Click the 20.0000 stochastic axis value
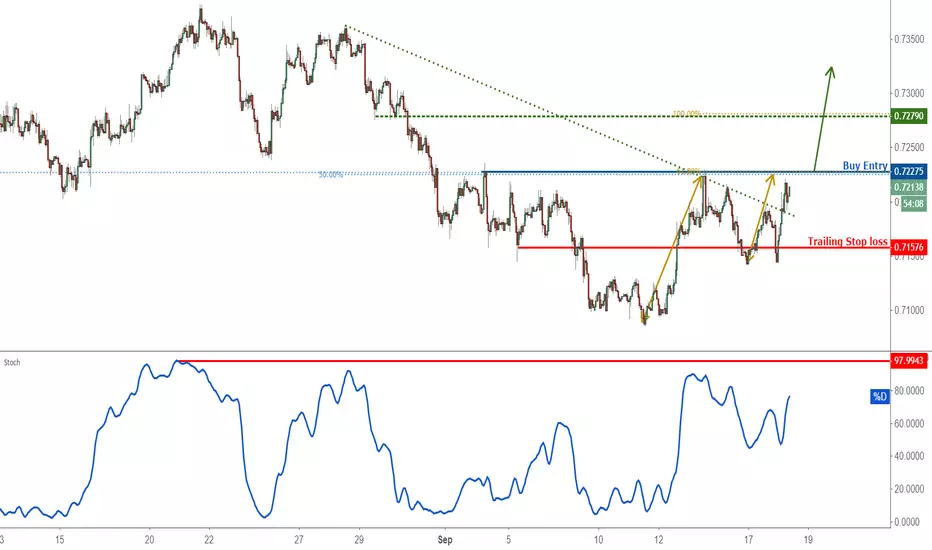The width and height of the screenshot is (932, 550). (x=909, y=489)
